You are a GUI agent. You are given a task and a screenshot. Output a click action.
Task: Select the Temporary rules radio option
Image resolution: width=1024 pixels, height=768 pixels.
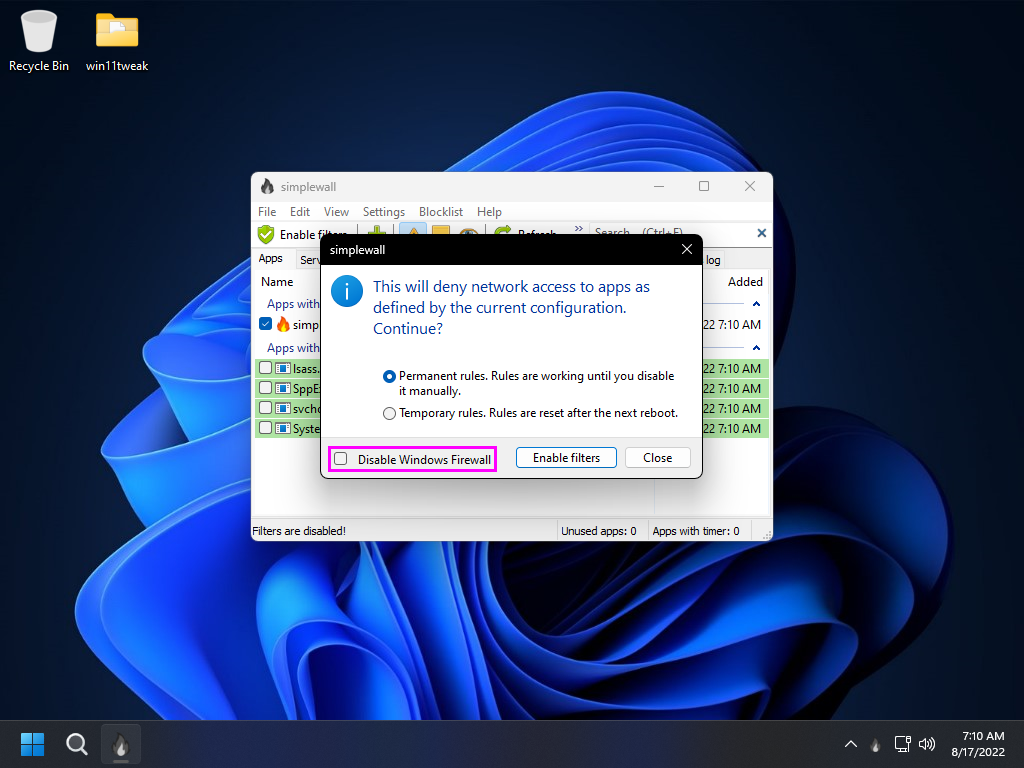[x=389, y=413]
